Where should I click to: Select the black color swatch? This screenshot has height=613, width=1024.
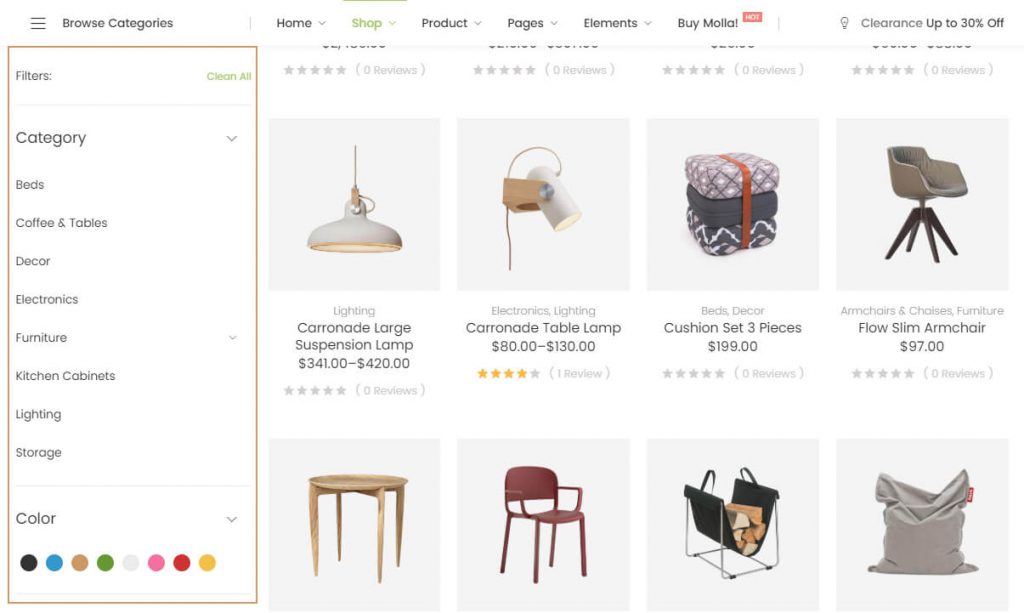(29, 563)
